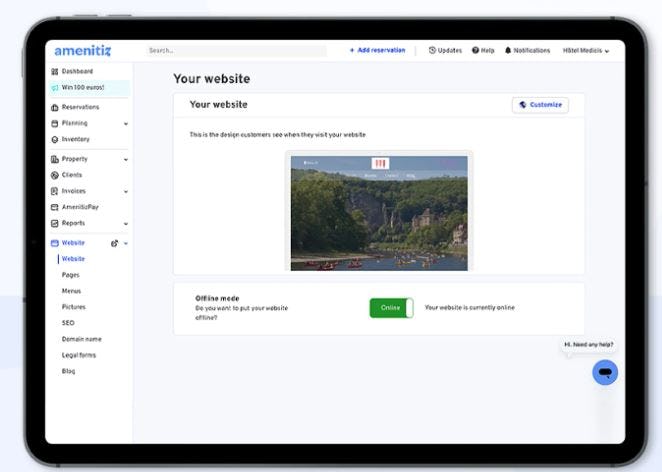
Task: Click the Help question mark icon
Action: click(x=475, y=50)
